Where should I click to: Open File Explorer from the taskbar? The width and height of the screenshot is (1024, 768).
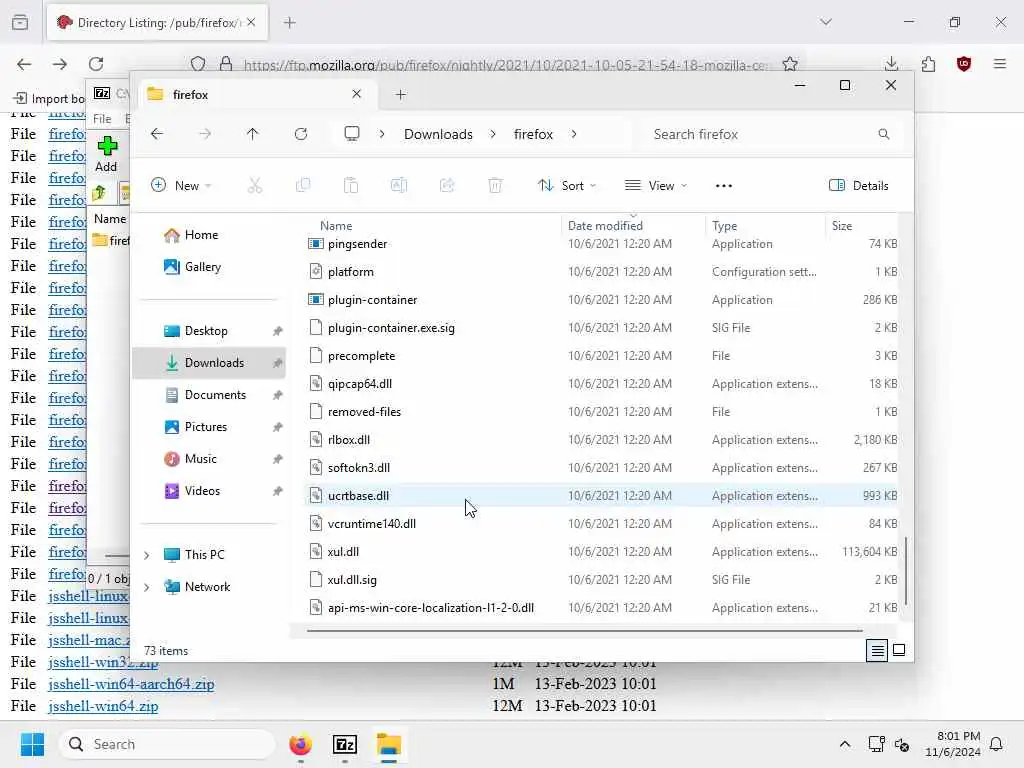pos(389,744)
